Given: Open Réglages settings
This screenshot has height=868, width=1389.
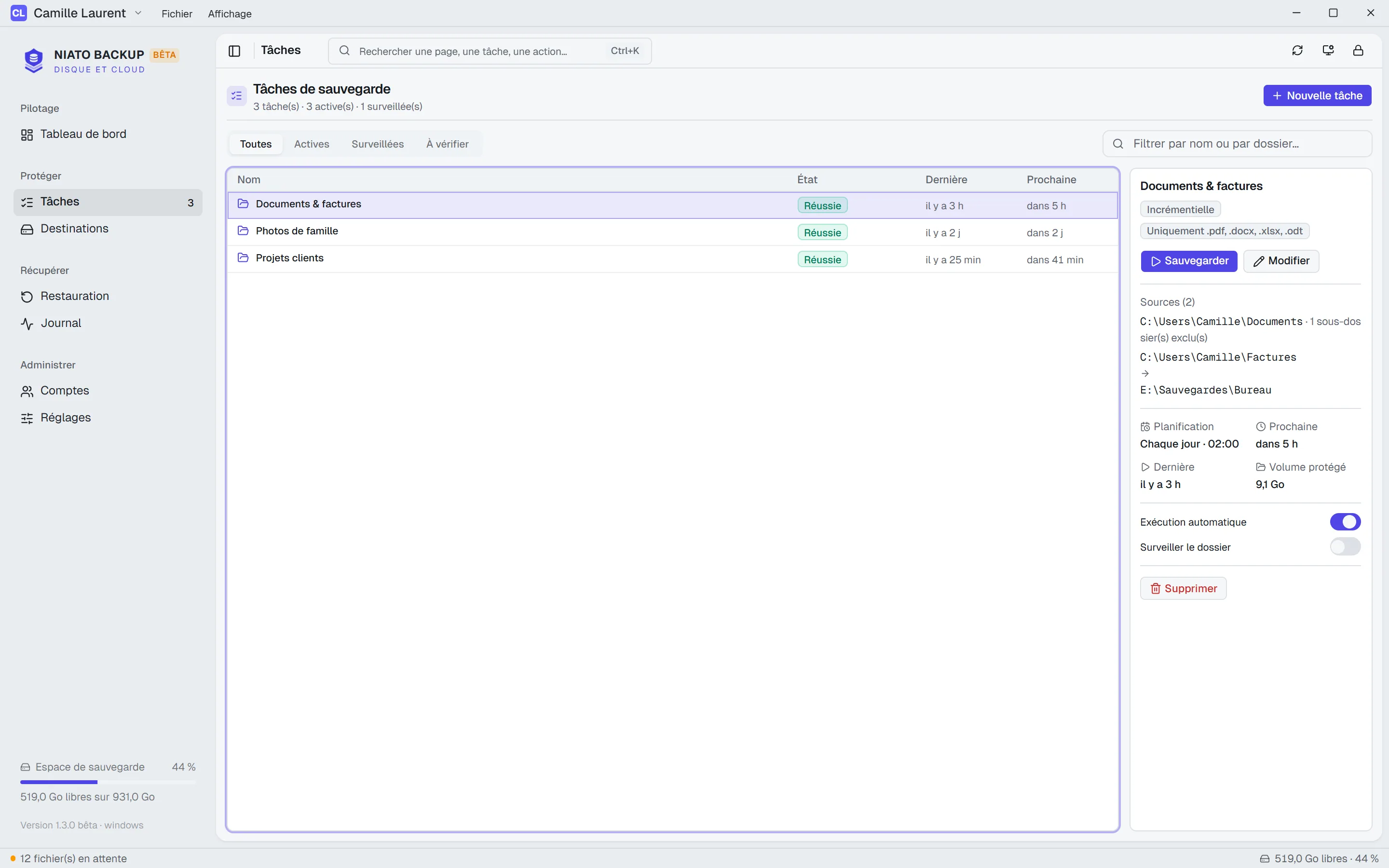Looking at the screenshot, I should [108, 418].
